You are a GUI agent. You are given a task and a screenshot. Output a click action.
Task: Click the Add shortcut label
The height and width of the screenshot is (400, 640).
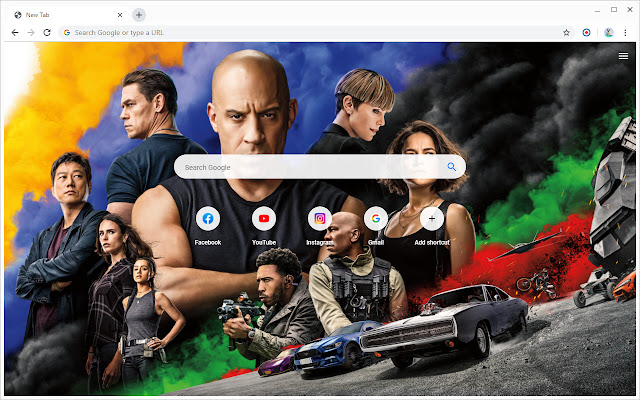tap(432, 242)
